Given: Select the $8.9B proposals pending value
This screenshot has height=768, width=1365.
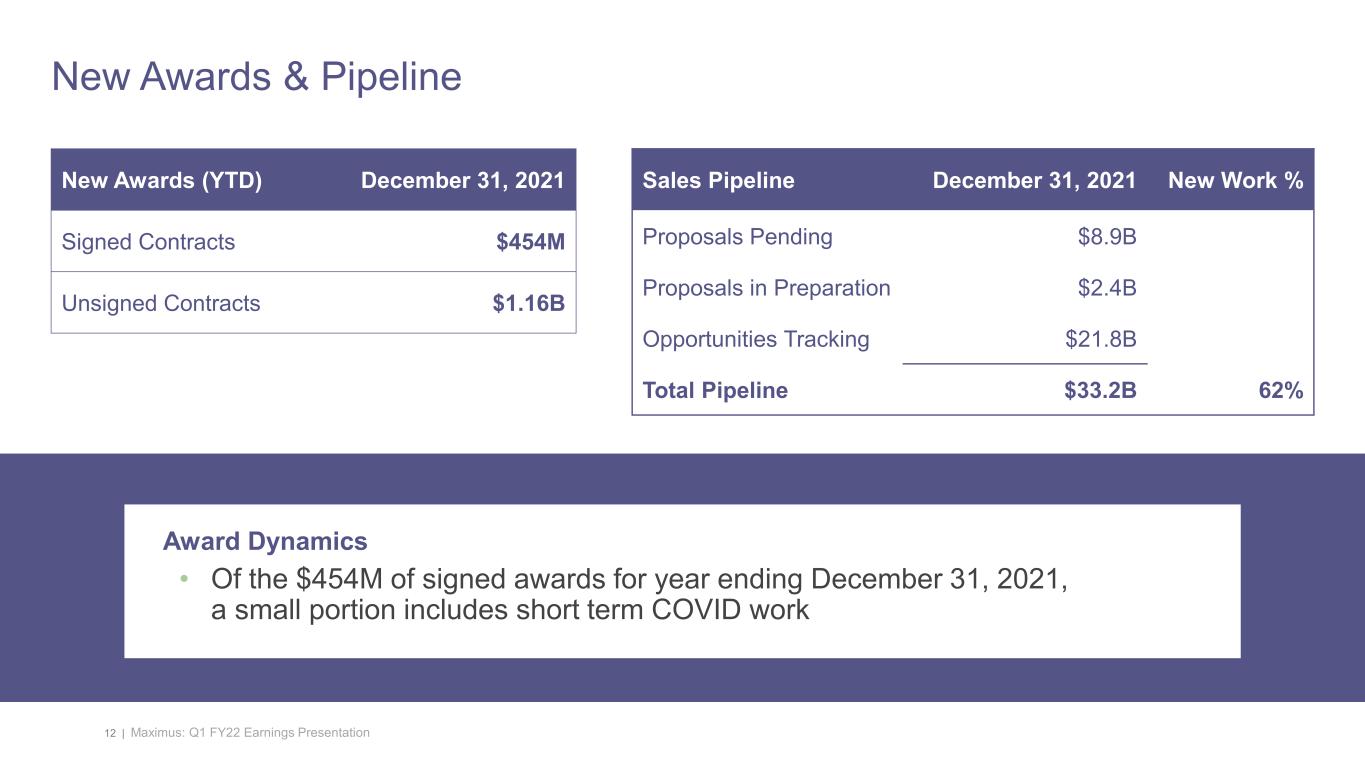Looking at the screenshot, I should point(1106,237).
